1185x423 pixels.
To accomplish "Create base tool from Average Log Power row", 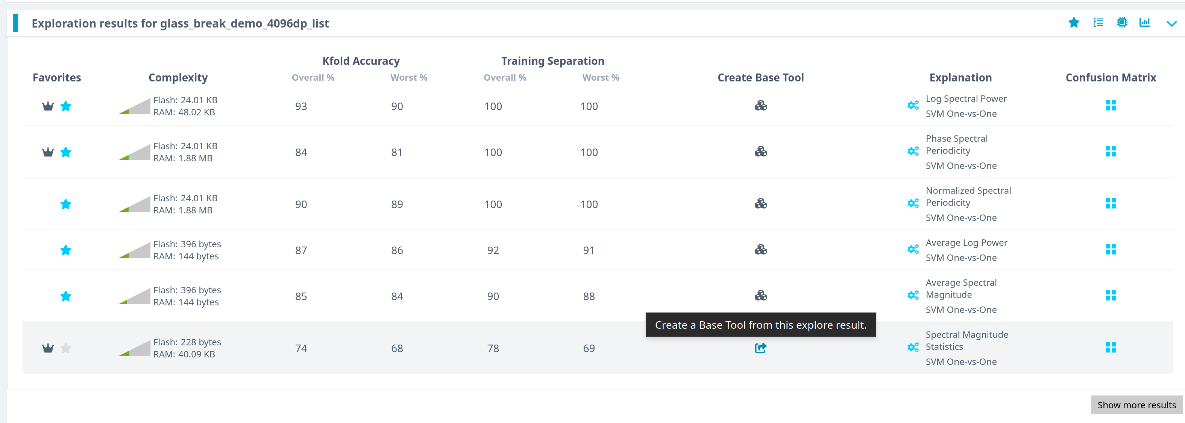I will click(760, 249).
